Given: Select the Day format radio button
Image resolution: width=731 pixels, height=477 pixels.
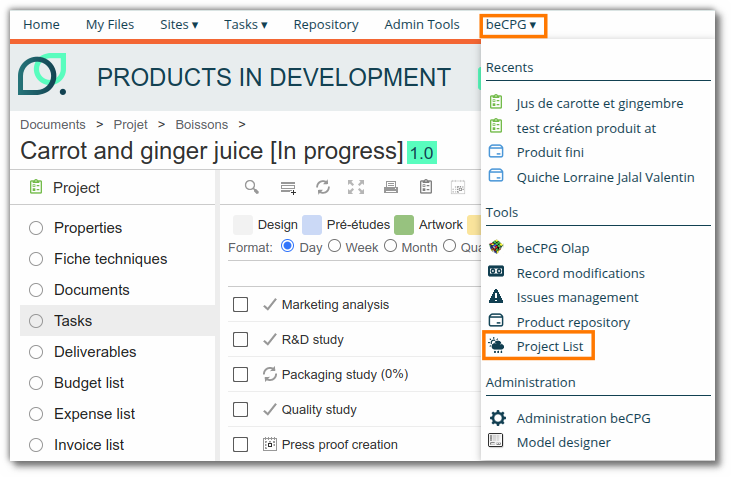Looking at the screenshot, I should point(288,246).
